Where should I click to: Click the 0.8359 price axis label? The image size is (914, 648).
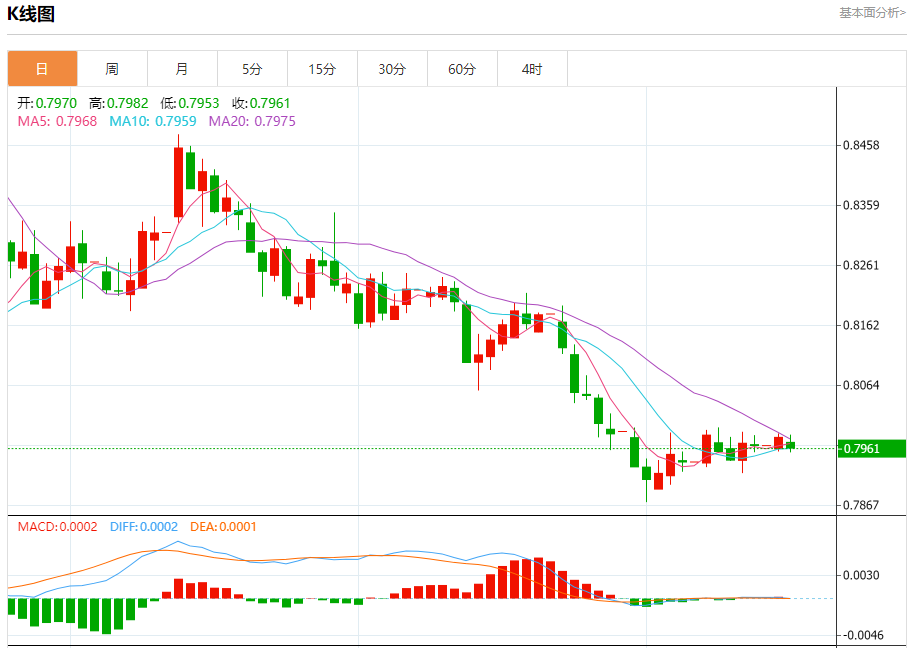[862, 205]
